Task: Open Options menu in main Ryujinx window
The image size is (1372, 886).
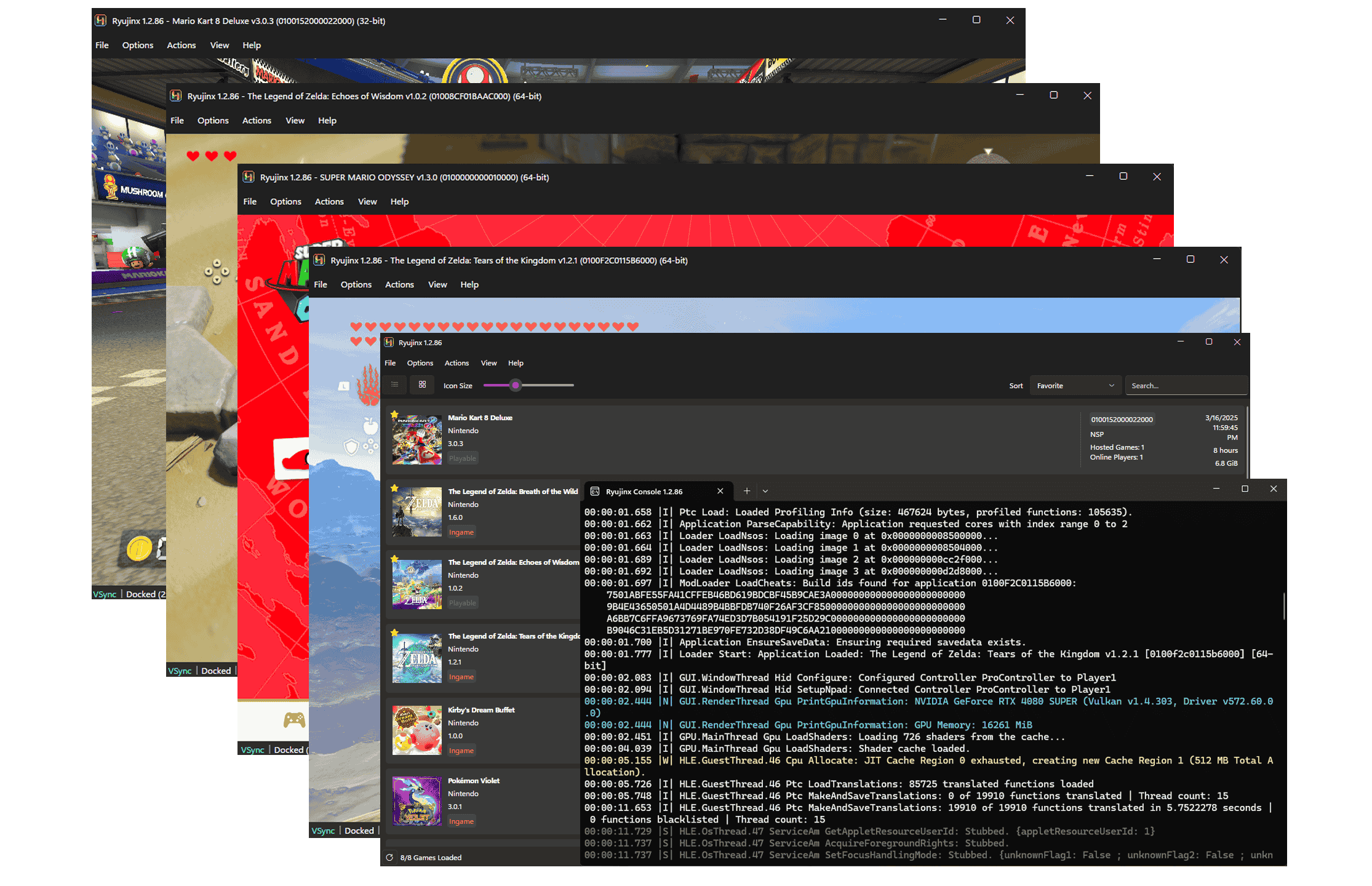Action: [x=420, y=363]
